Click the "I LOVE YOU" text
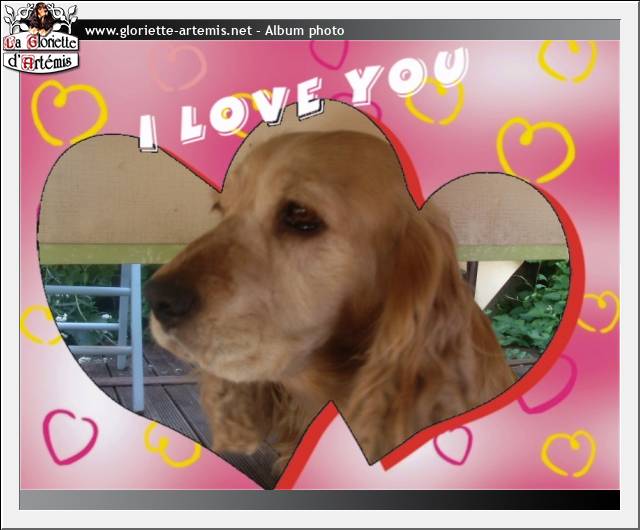Image resolution: width=640 pixels, height=530 pixels. tap(300, 98)
